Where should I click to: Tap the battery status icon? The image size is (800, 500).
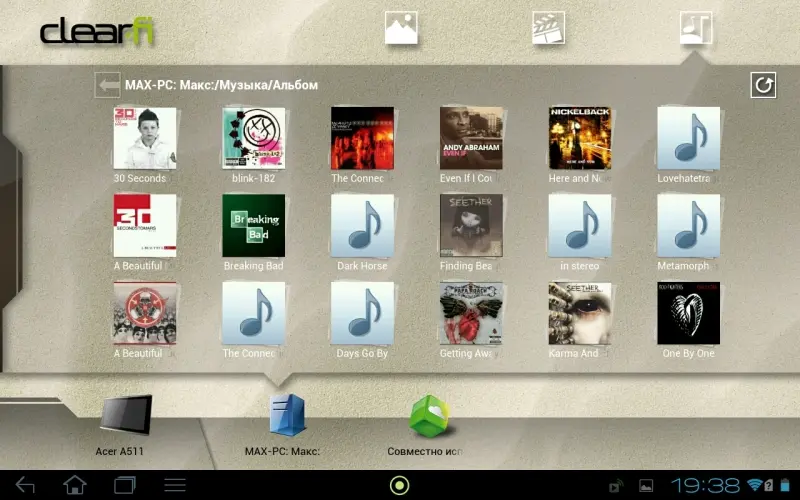point(785,485)
